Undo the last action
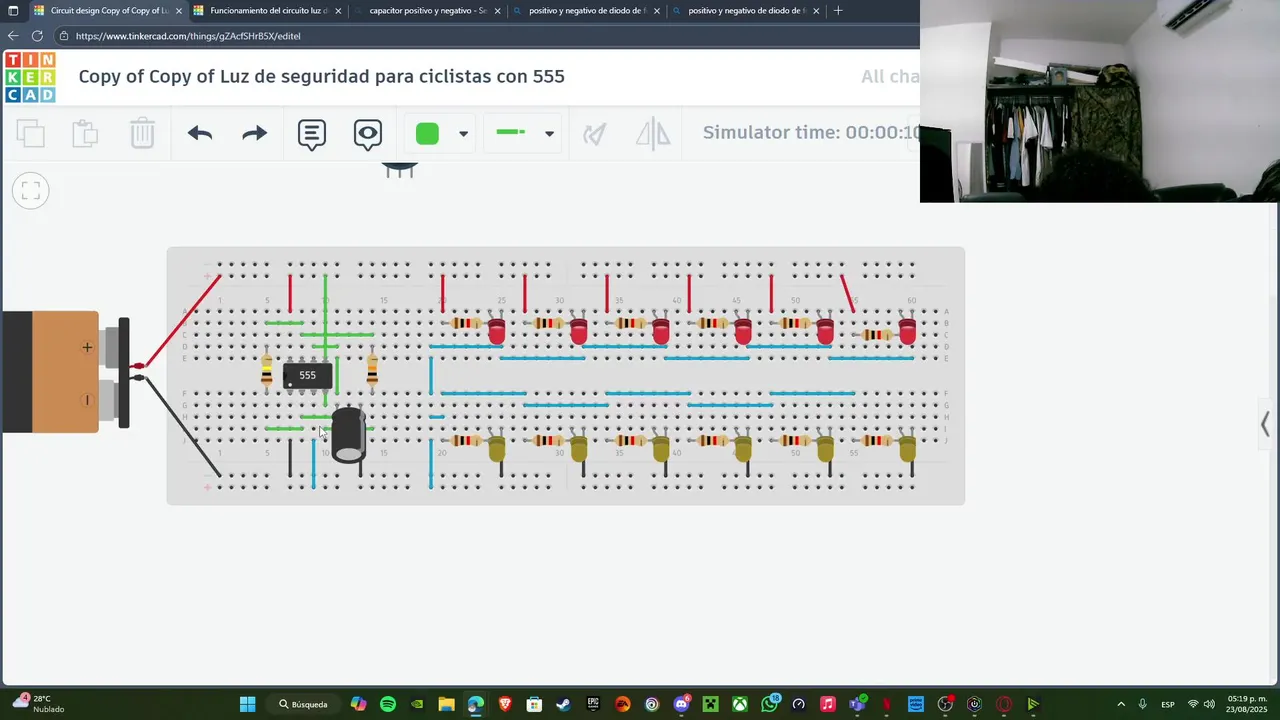Viewport: 1280px width, 720px height. pyautogui.click(x=200, y=133)
